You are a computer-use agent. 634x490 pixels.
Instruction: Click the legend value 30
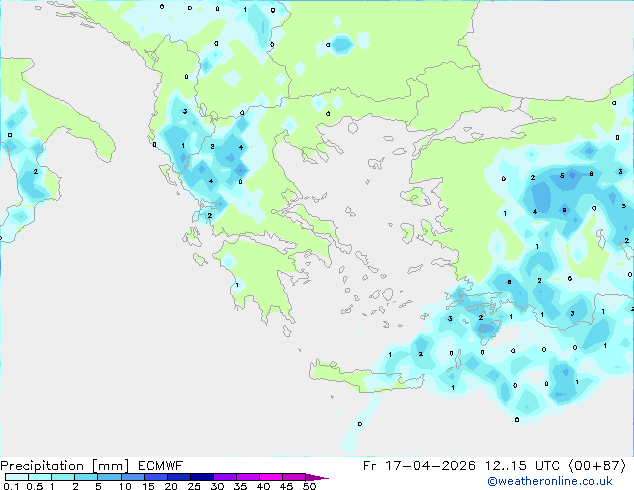(x=217, y=486)
